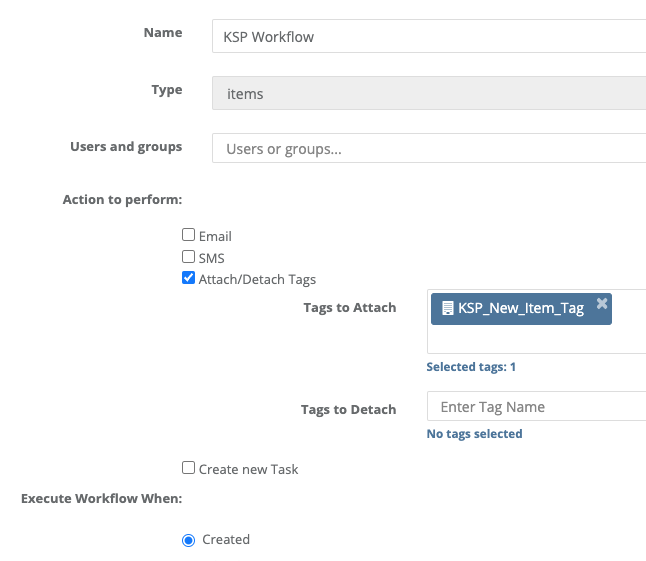The width and height of the screenshot is (646, 561).
Task: Enable the Create new Task checkbox
Action: point(188,468)
